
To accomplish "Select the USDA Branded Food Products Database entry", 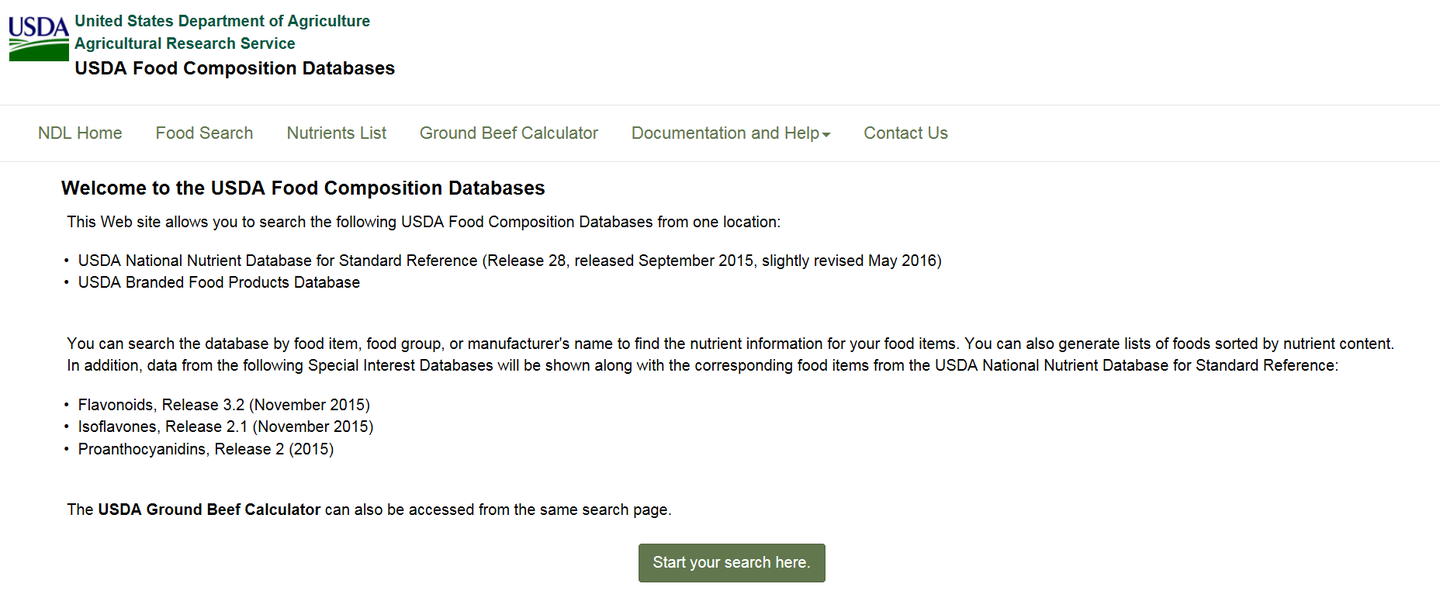I will tap(219, 282).
